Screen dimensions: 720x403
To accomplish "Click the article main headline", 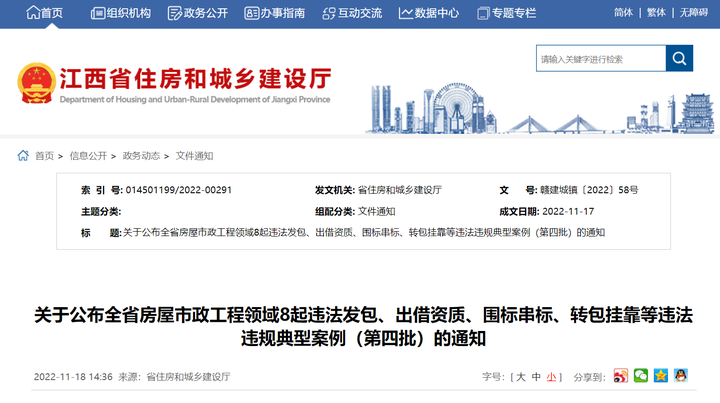I will click(x=363, y=327).
